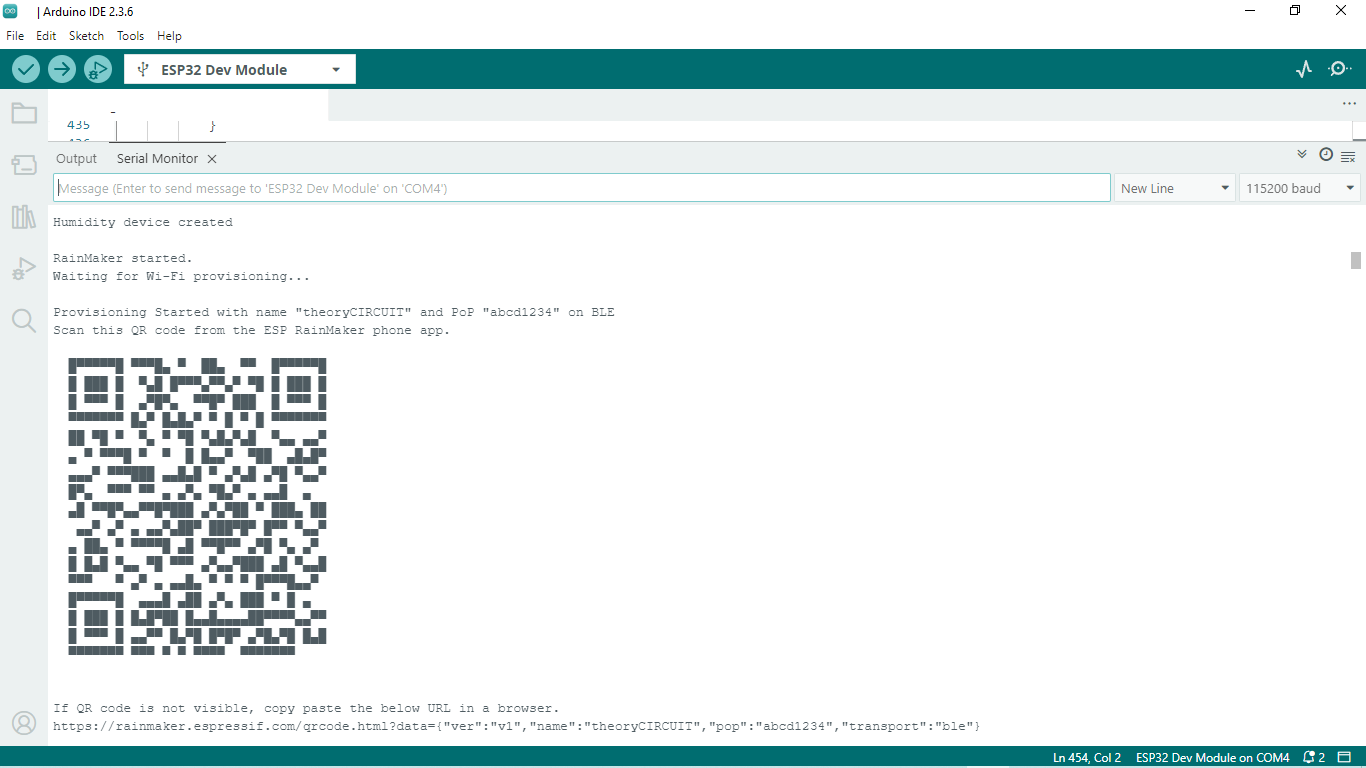Toggle autoscroll in the Serial Monitor

(1302, 155)
